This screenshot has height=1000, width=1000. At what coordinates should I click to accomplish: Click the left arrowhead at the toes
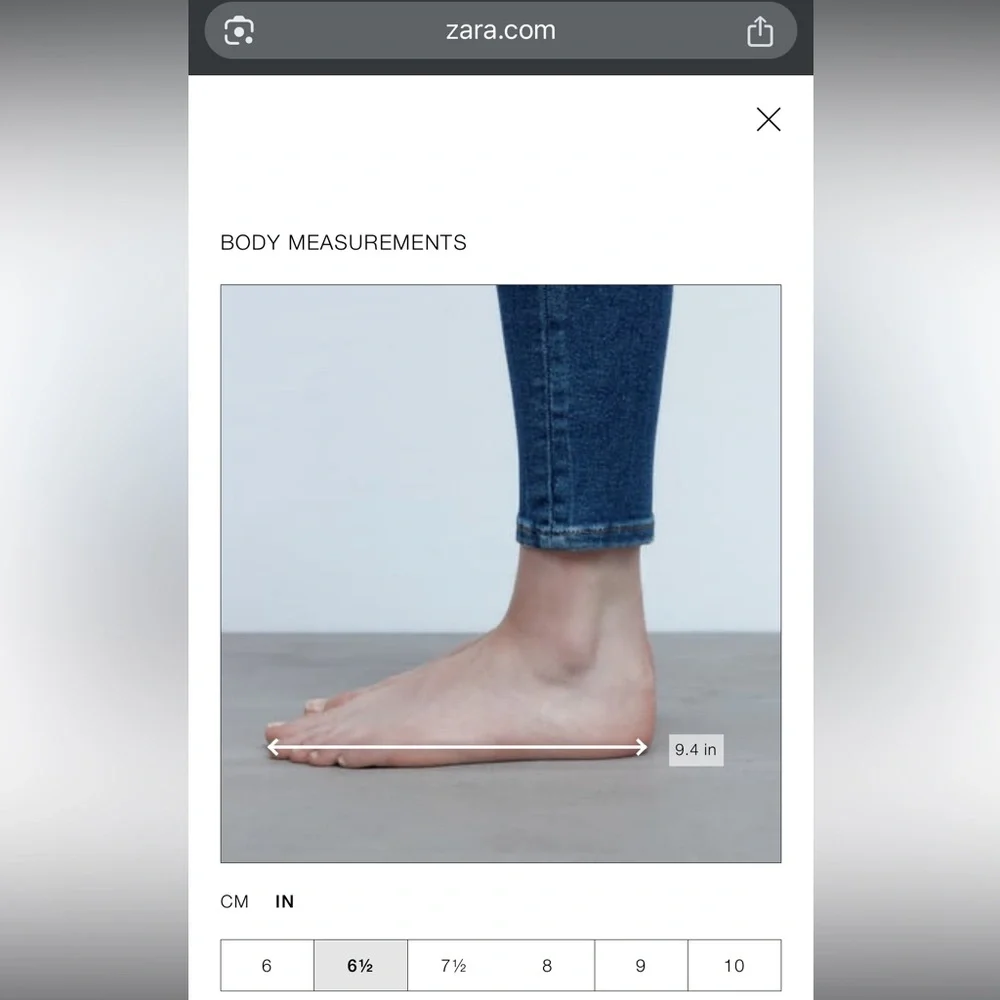coord(273,747)
